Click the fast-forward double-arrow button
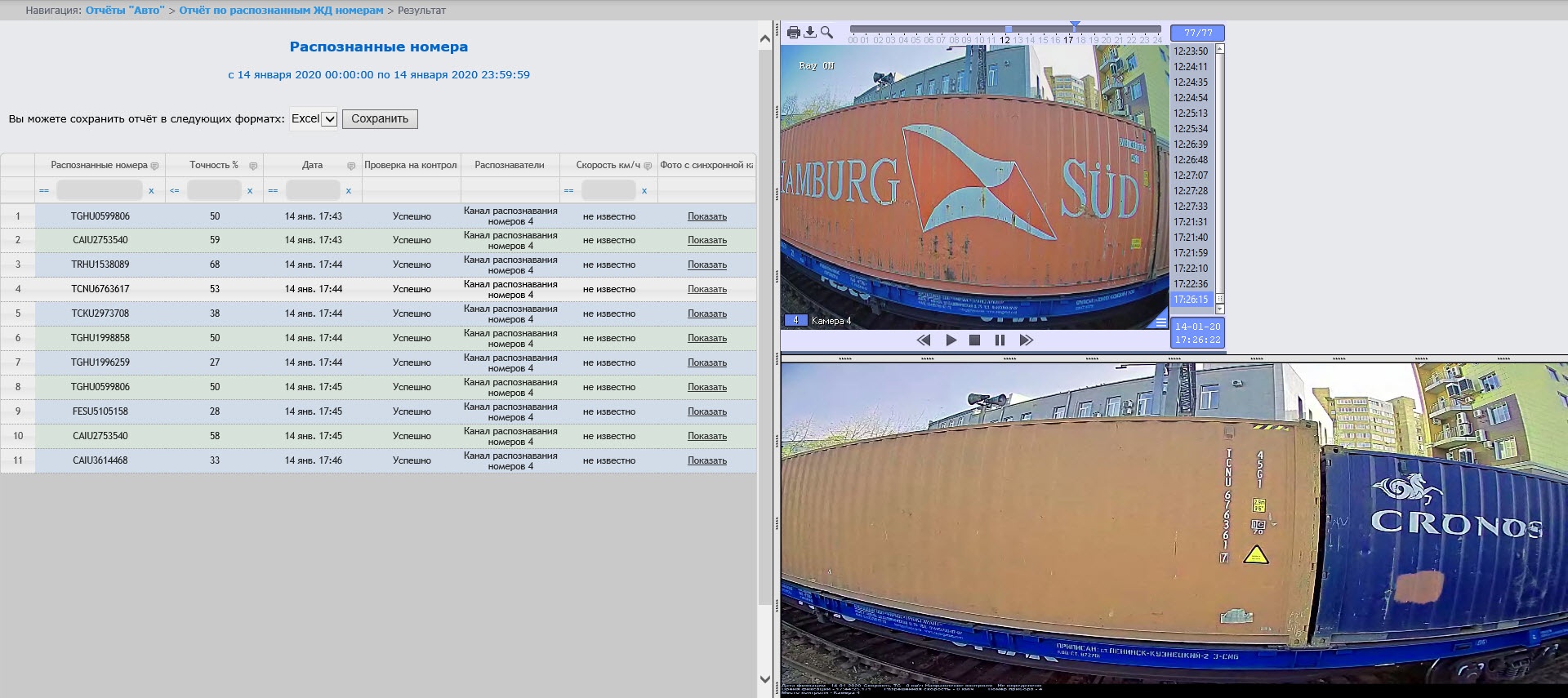Image resolution: width=1568 pixels, height=698 pixels. pyautogui.click(x=1027, y=340)
